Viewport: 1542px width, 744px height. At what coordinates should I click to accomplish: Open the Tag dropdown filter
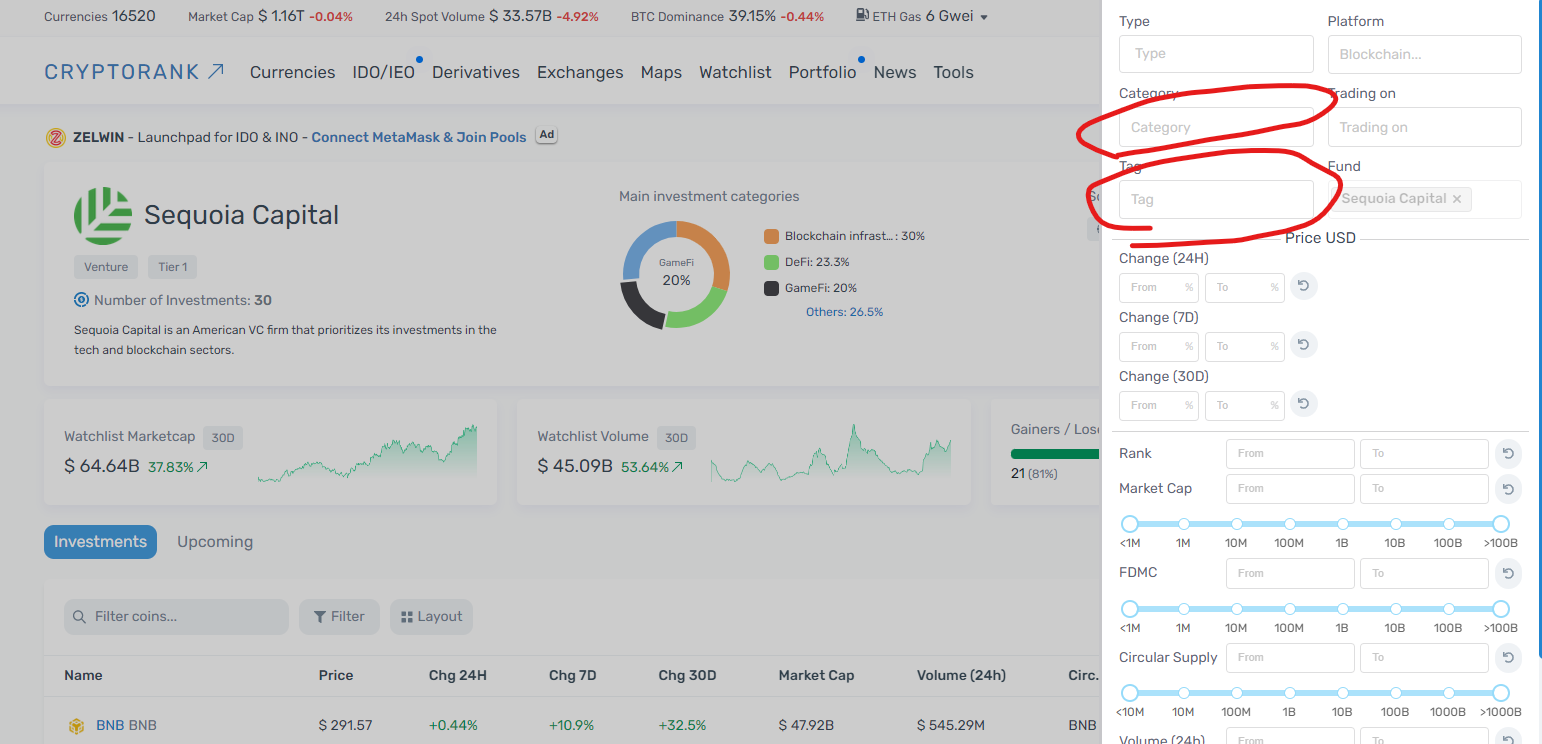(1215, 200)
